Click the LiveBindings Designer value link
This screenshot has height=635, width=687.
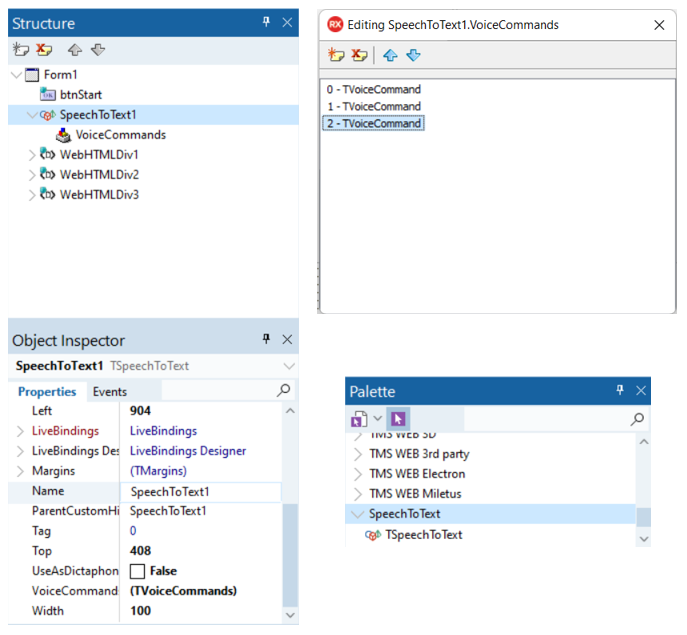188,451
